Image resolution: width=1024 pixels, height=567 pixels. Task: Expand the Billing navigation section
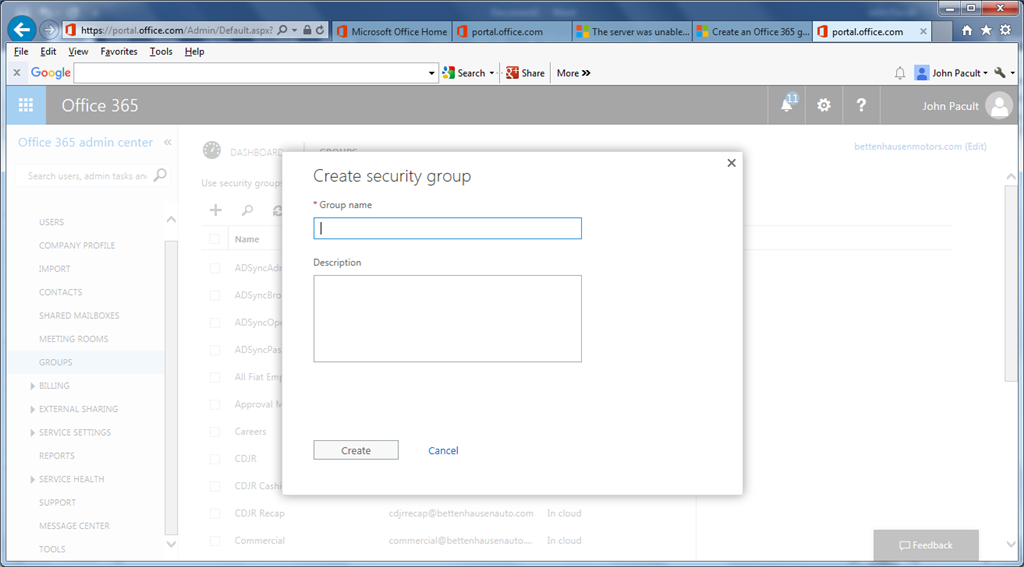tap(33, 386)
